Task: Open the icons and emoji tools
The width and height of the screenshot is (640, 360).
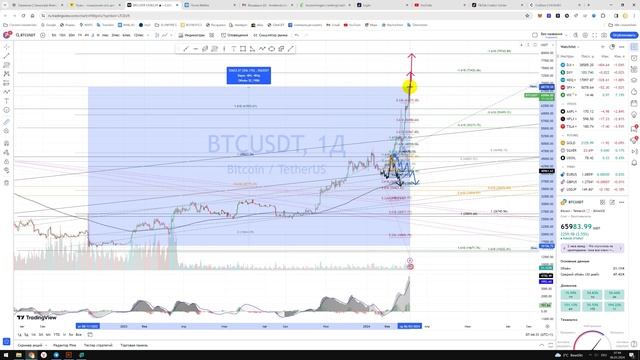Action: 7,110
